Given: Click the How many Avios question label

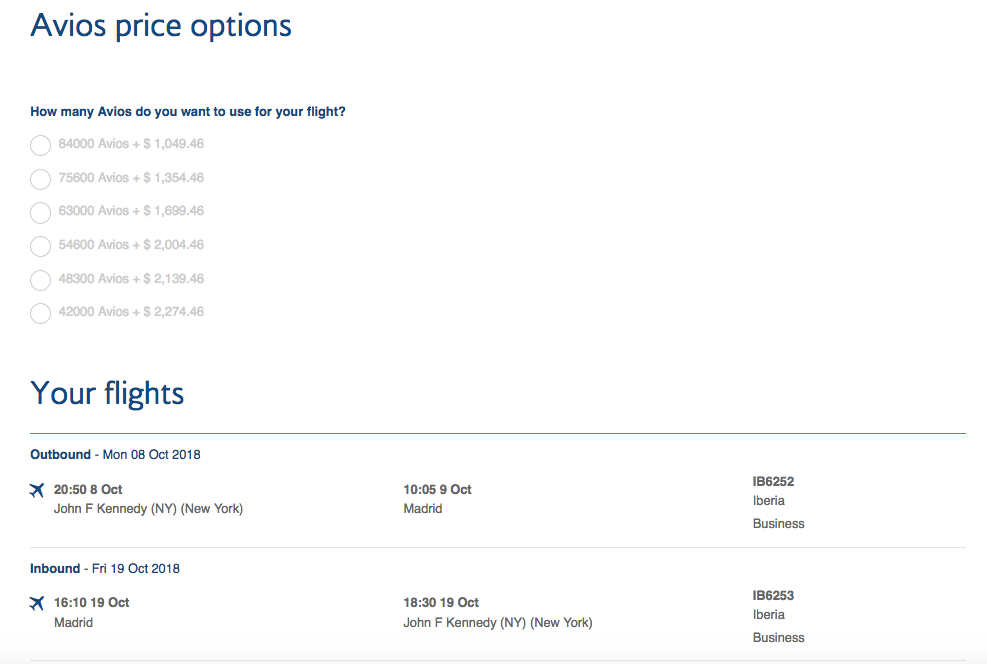Looking at the screenshot, I should pos(188,112).
